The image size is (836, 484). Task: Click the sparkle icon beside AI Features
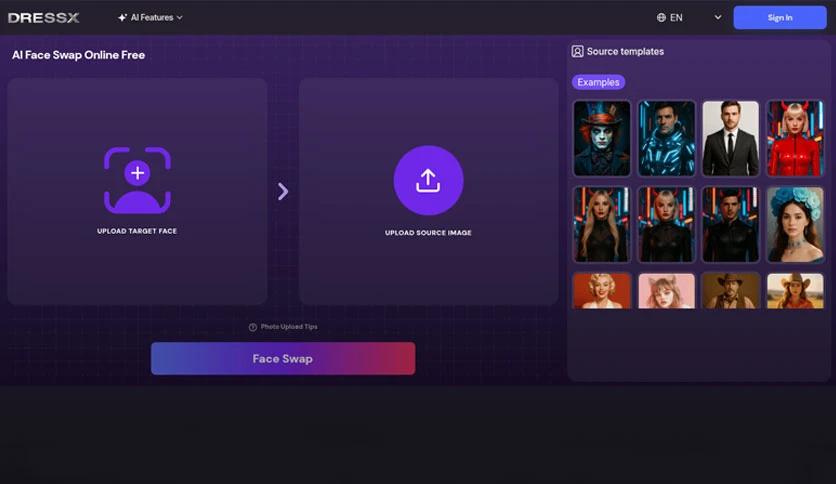(x=122, y=18)
